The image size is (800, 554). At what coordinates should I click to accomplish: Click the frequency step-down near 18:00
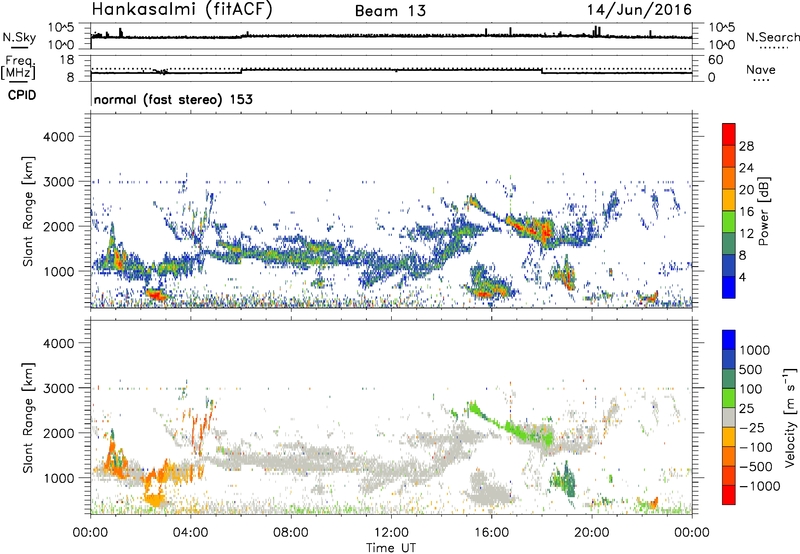pos(542,71)
